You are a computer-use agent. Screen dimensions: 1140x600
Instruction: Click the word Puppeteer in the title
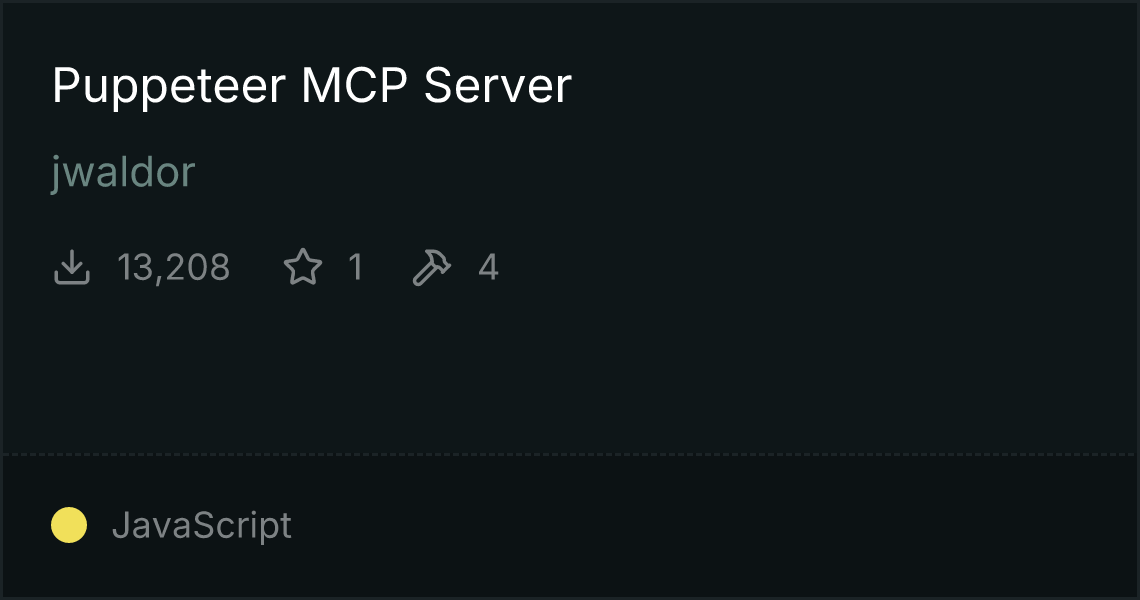169,87
